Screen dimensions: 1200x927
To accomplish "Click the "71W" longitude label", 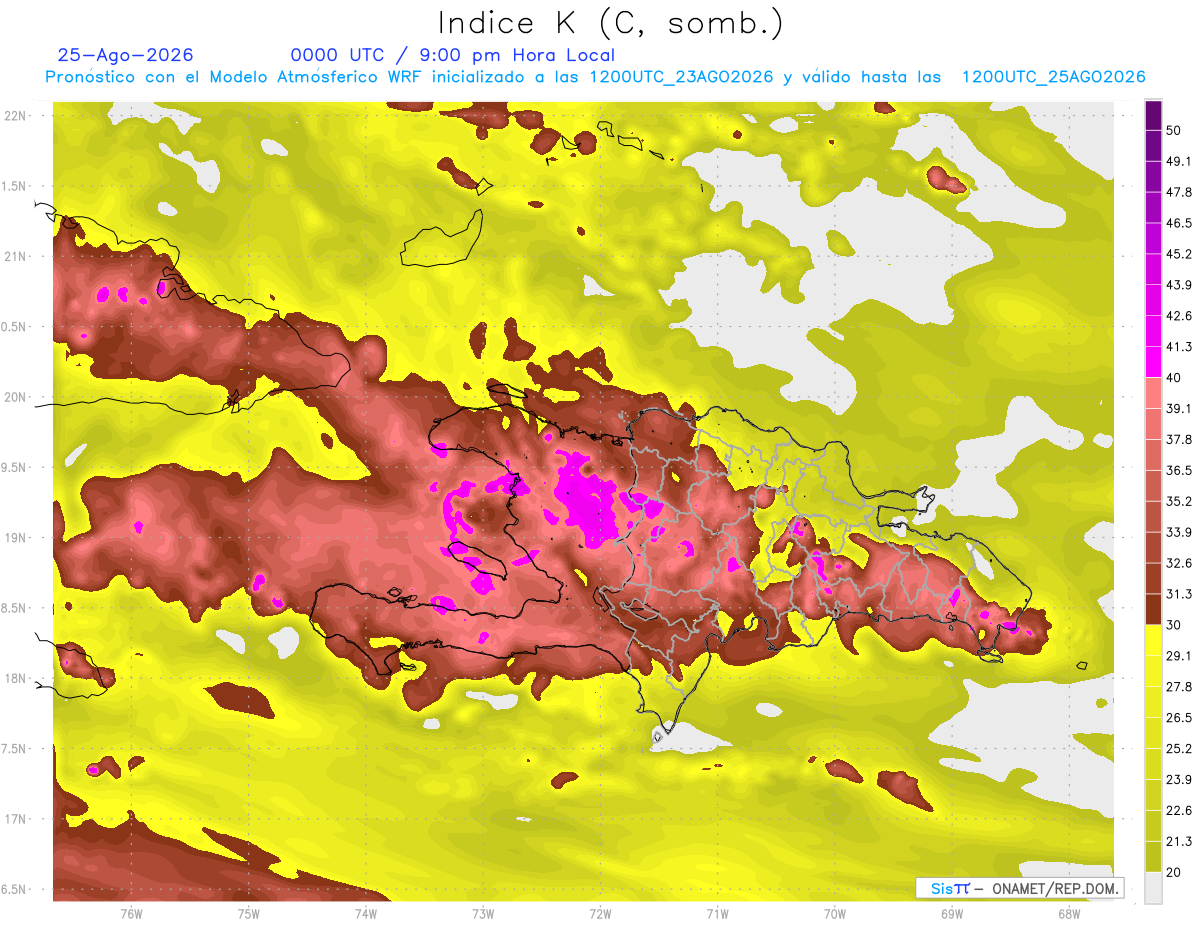I will pyautogui.click(x=717, y=914).
